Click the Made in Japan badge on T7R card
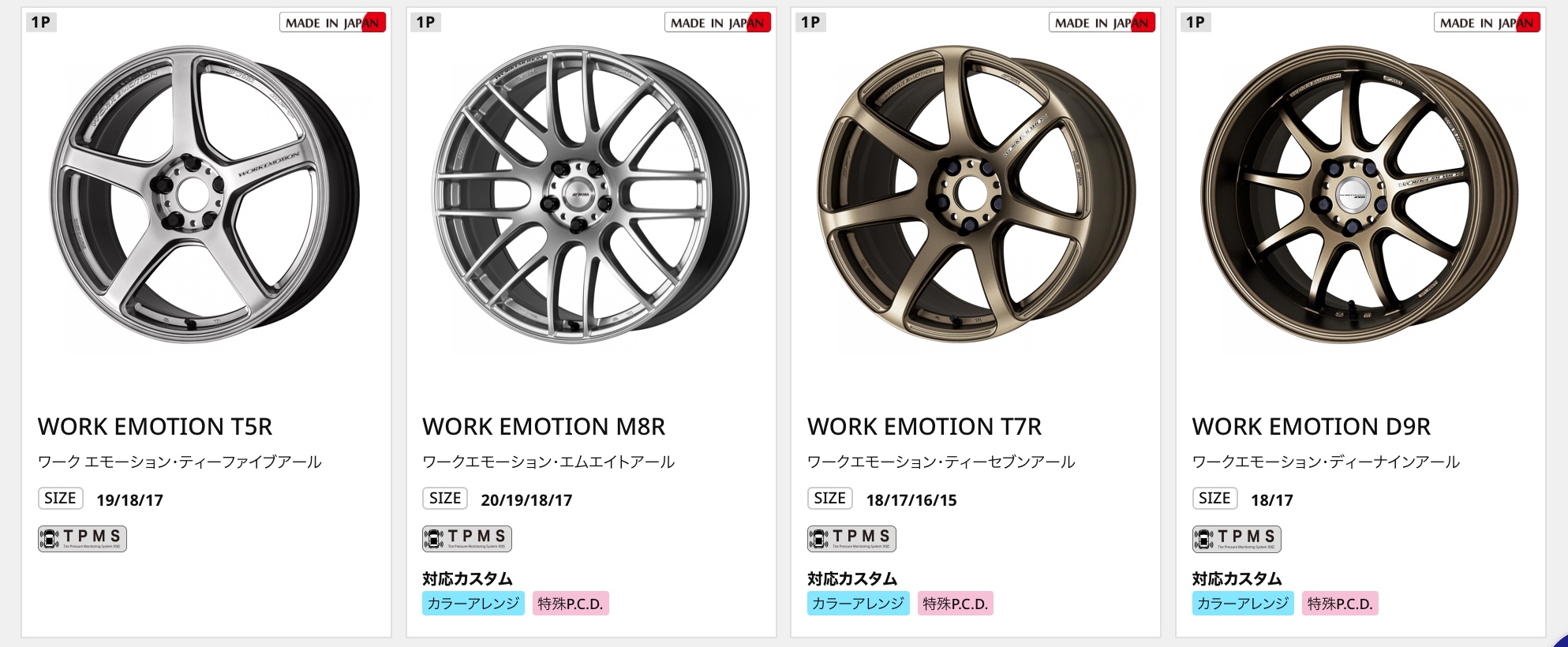The height and width of the screenshot is (647, 1568). (x=1102, y=23)
